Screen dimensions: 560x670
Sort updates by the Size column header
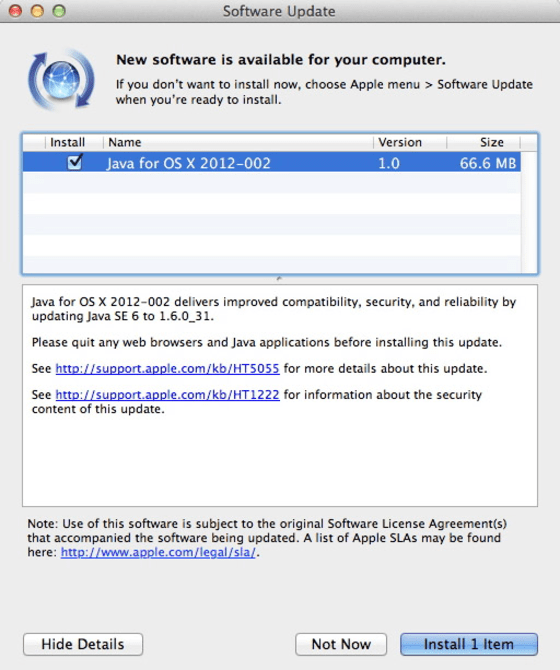tap(484, 142)
